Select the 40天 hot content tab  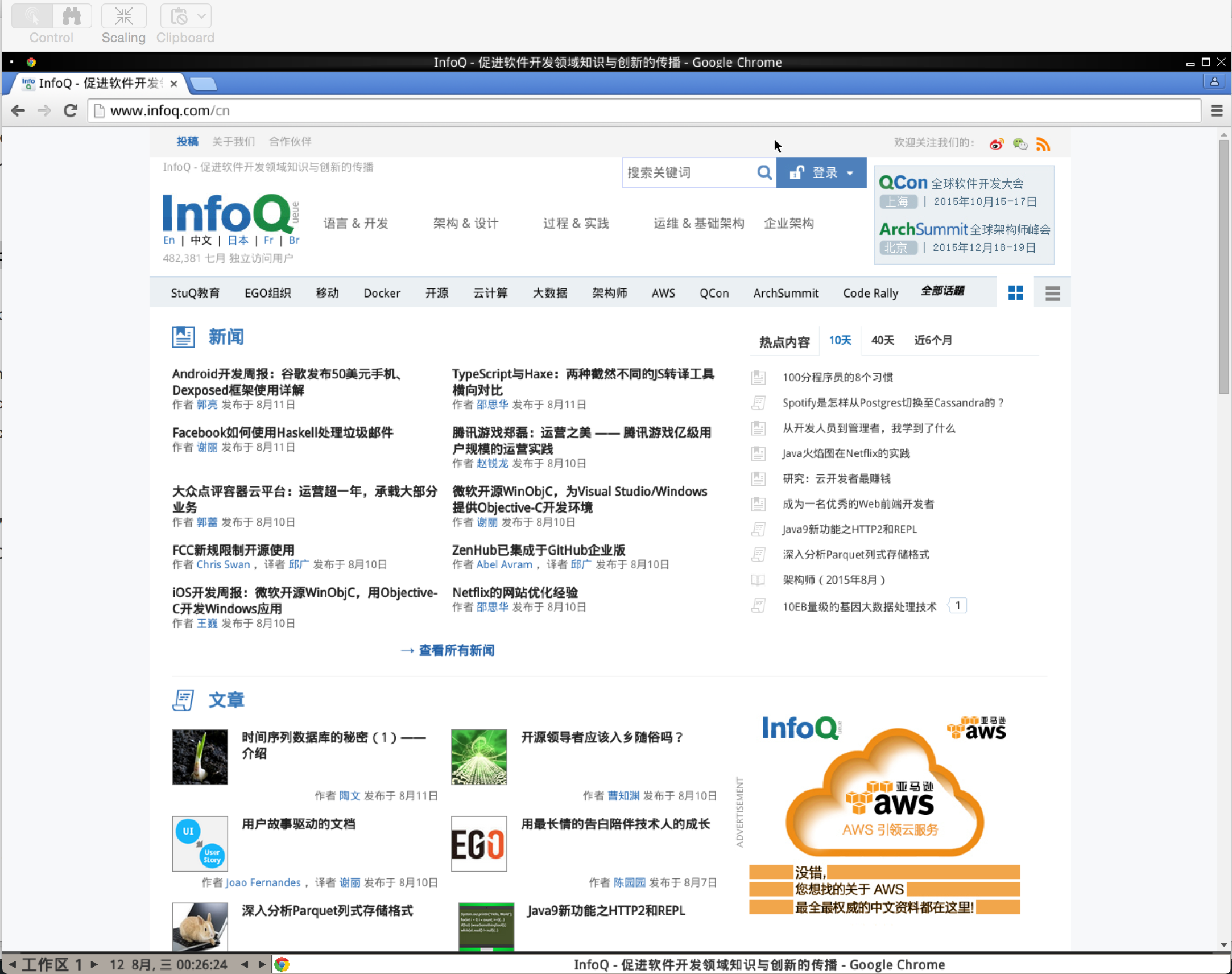[x=882, y=340]
